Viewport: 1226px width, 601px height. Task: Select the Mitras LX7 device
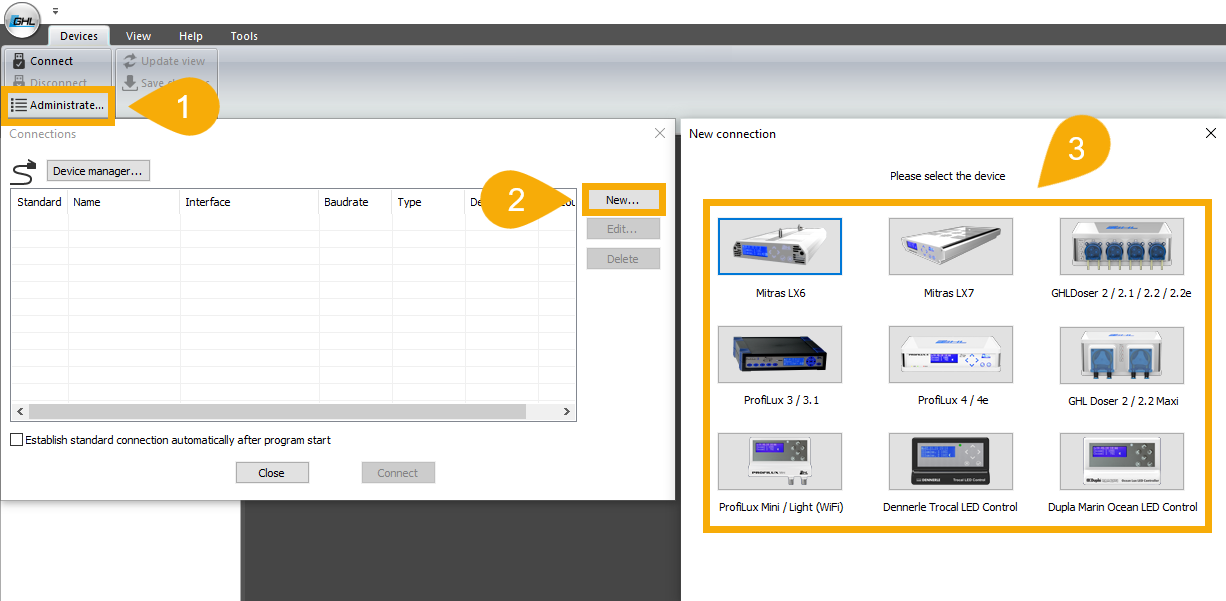(x=950, y=246)
